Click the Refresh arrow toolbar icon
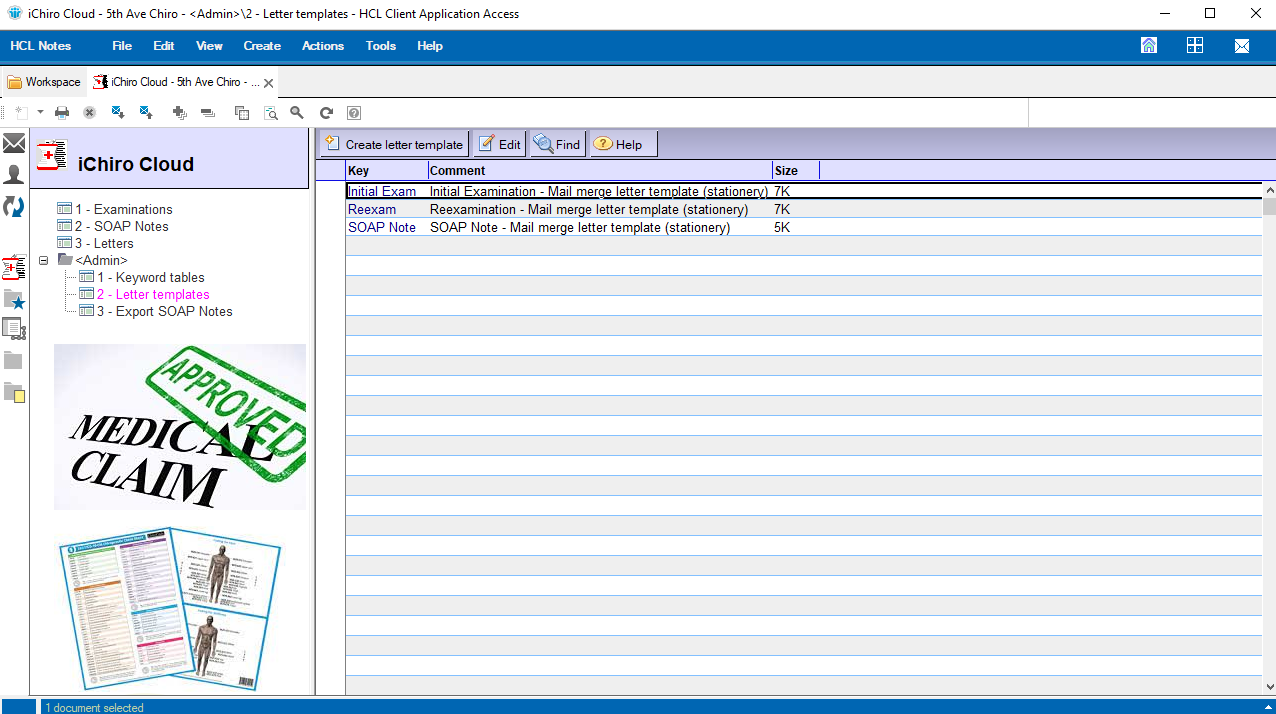 (x=326, y=113)
